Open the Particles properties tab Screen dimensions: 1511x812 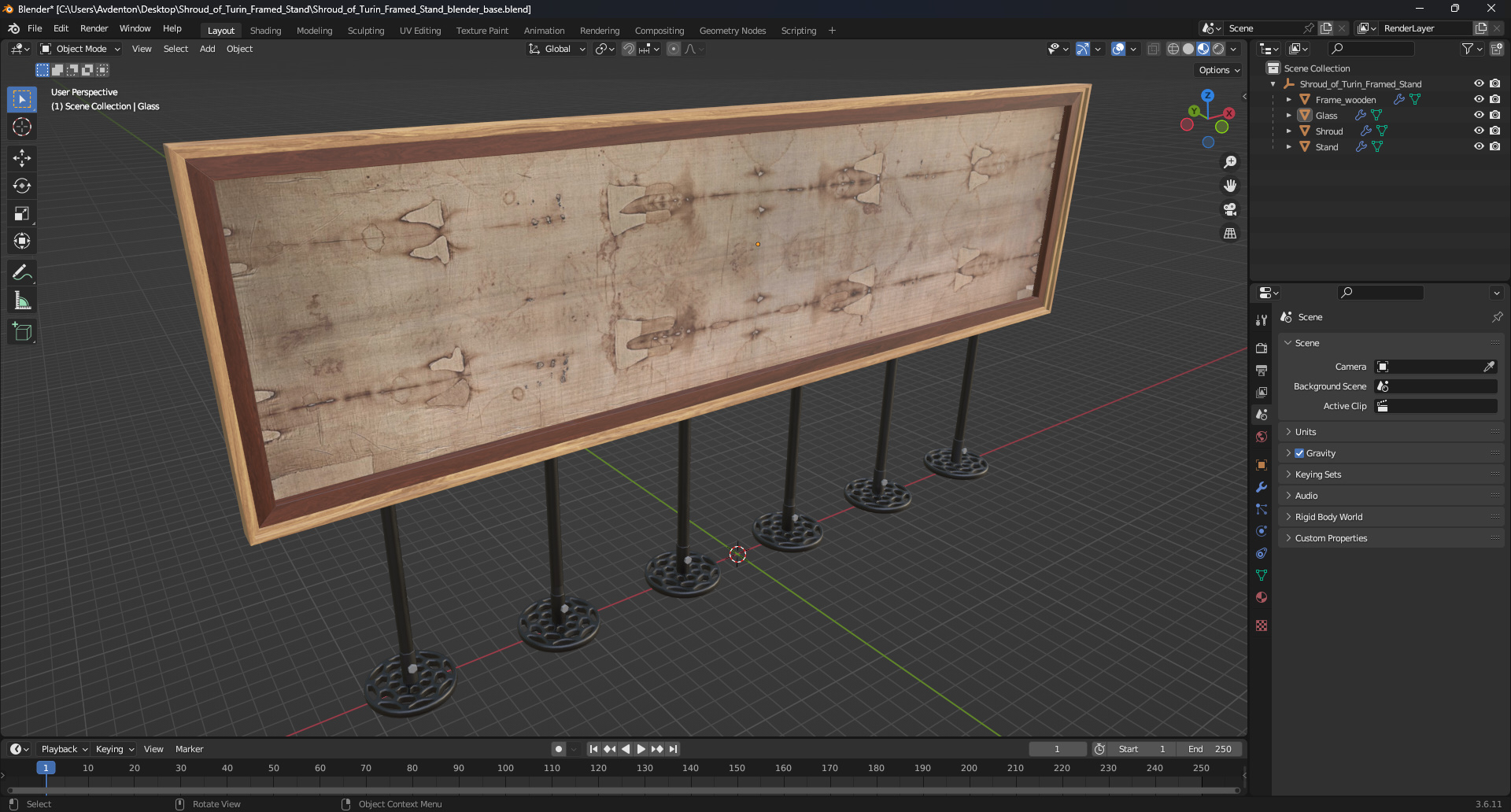point(1262,509)
